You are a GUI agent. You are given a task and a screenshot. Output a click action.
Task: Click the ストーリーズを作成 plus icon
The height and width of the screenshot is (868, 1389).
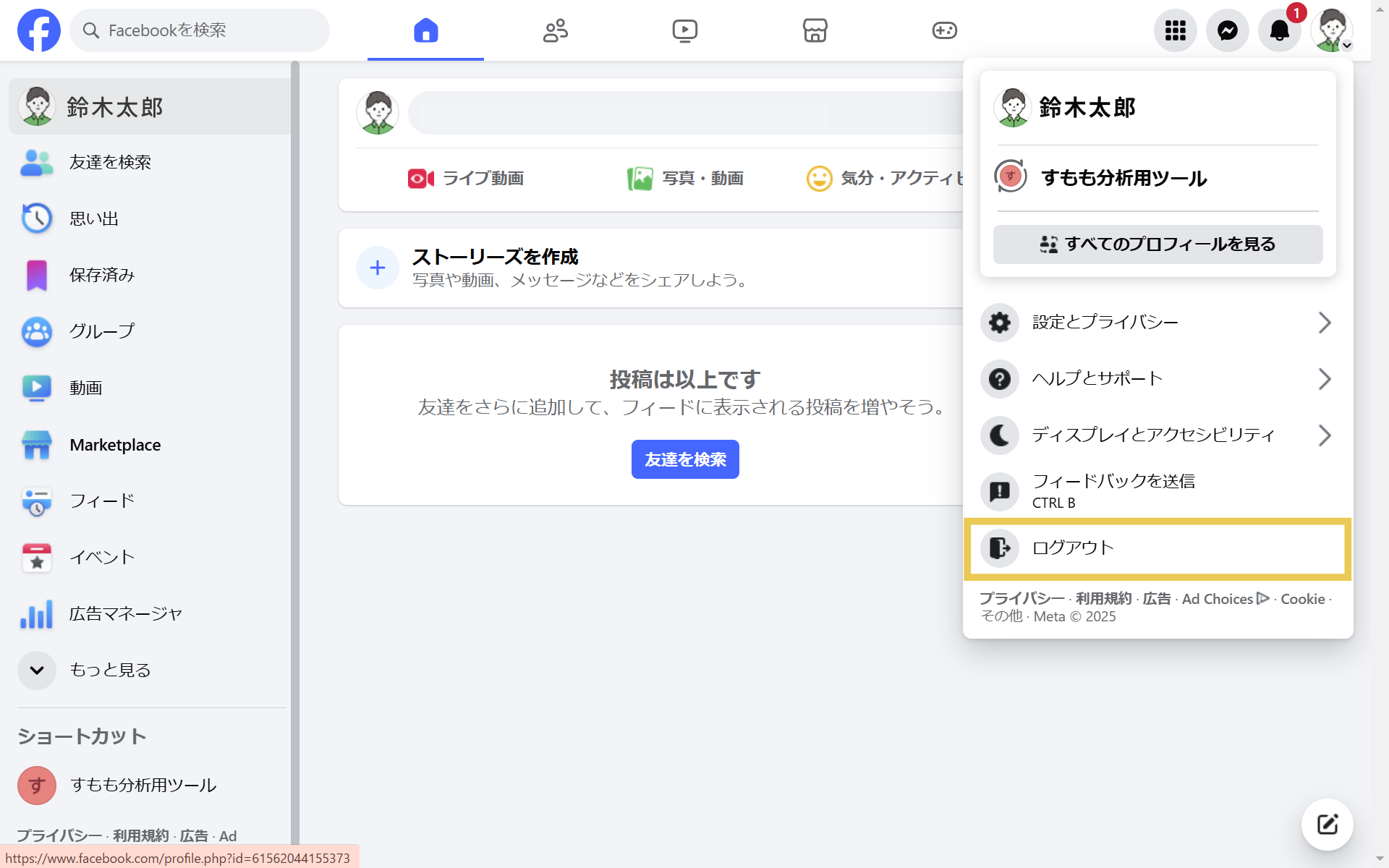[378, 268]
